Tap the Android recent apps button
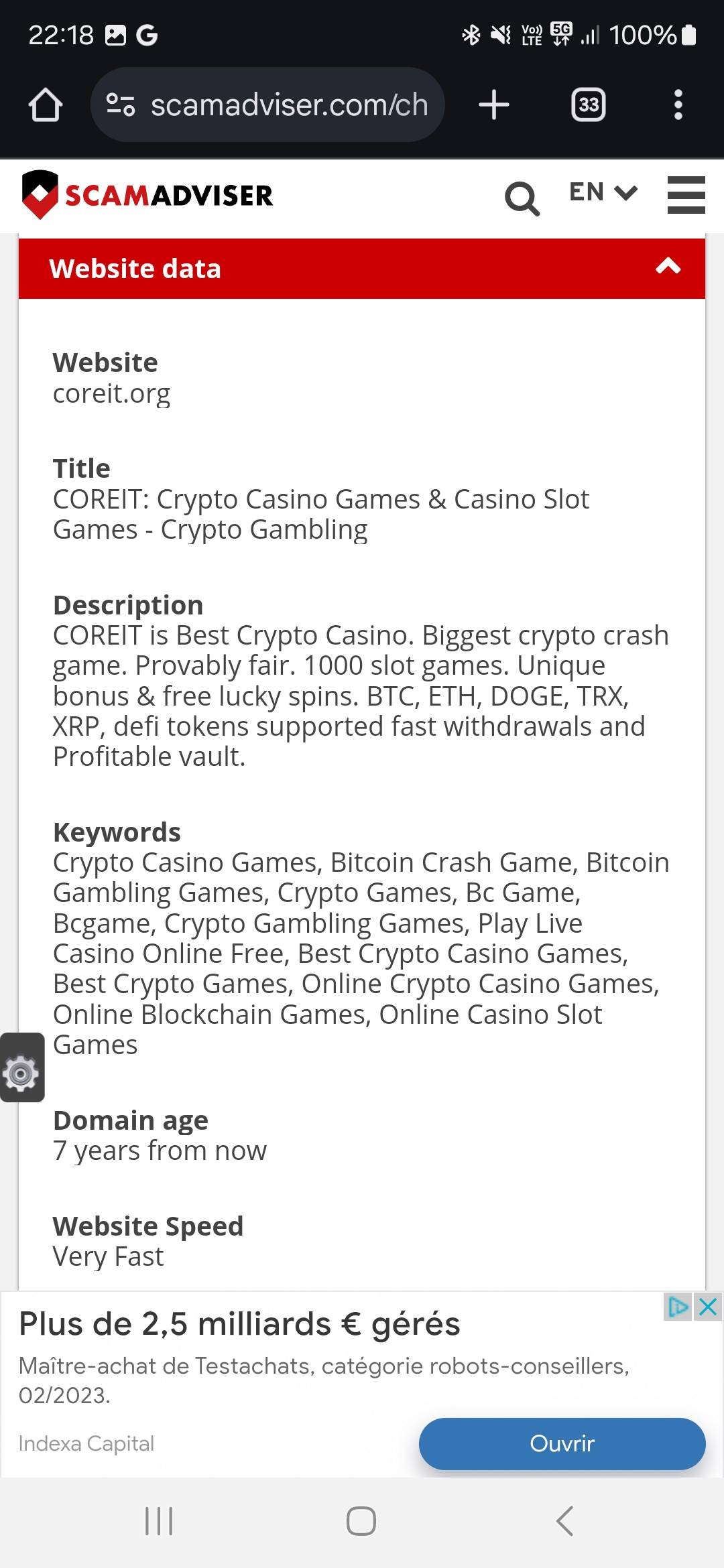The width and height of the screenshot is (724, 1568). [x=160, y=1521]
